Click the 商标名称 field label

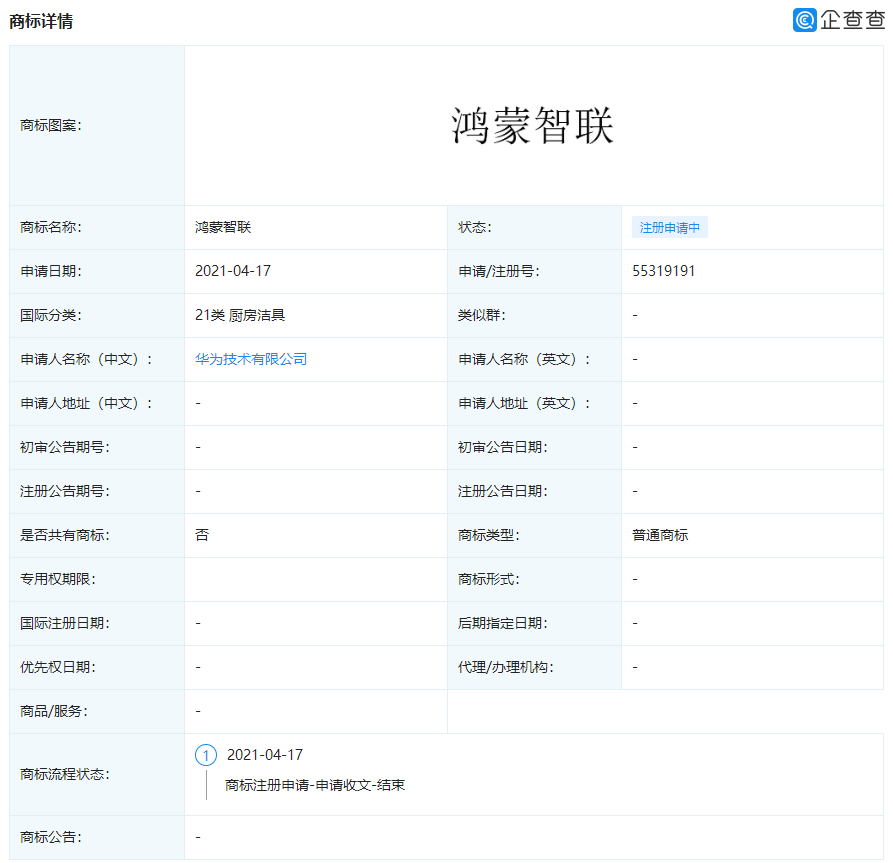[x=48, y=227]
